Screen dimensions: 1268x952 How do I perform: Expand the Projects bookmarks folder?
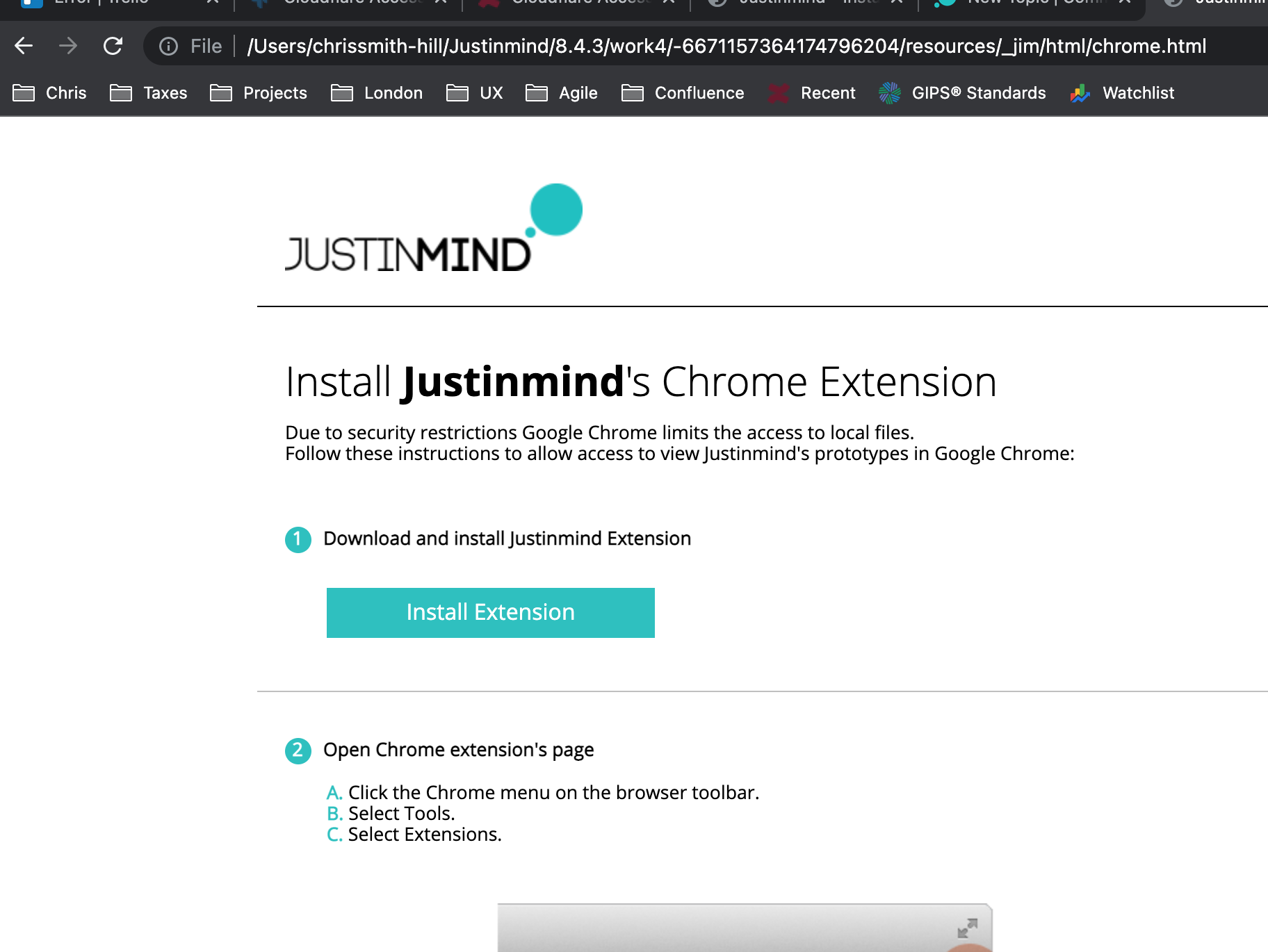coord(259,93)
